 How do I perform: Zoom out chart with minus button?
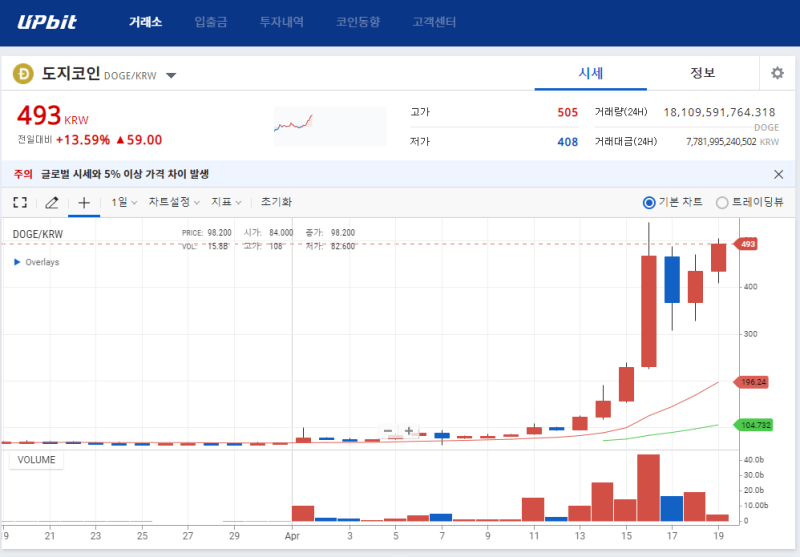tap(388, 431)
